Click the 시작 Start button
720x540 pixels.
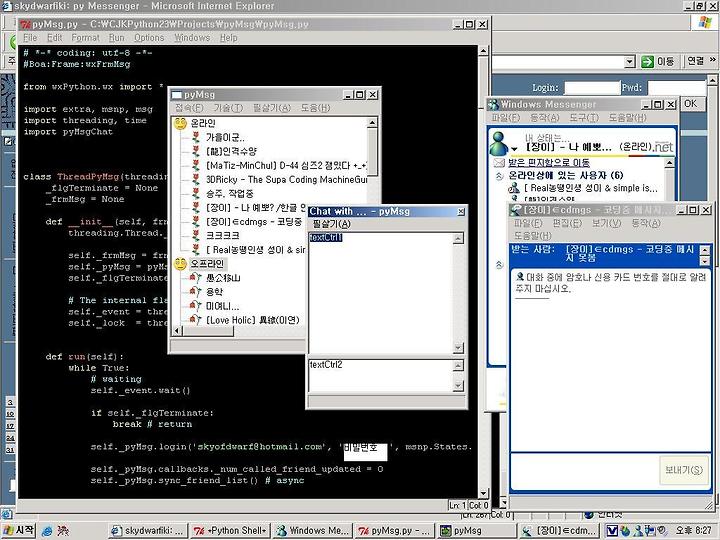[x=19, y=530]
